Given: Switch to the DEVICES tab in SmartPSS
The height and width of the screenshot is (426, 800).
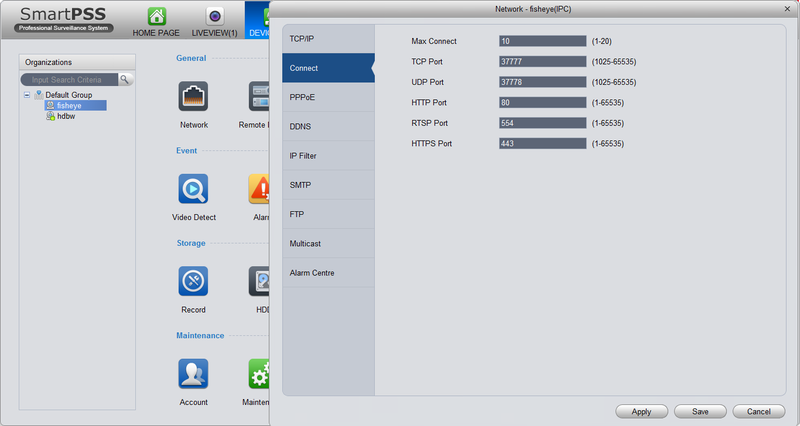Looking at the screenshot, I should pyautogui.click(x=258, y=20).
